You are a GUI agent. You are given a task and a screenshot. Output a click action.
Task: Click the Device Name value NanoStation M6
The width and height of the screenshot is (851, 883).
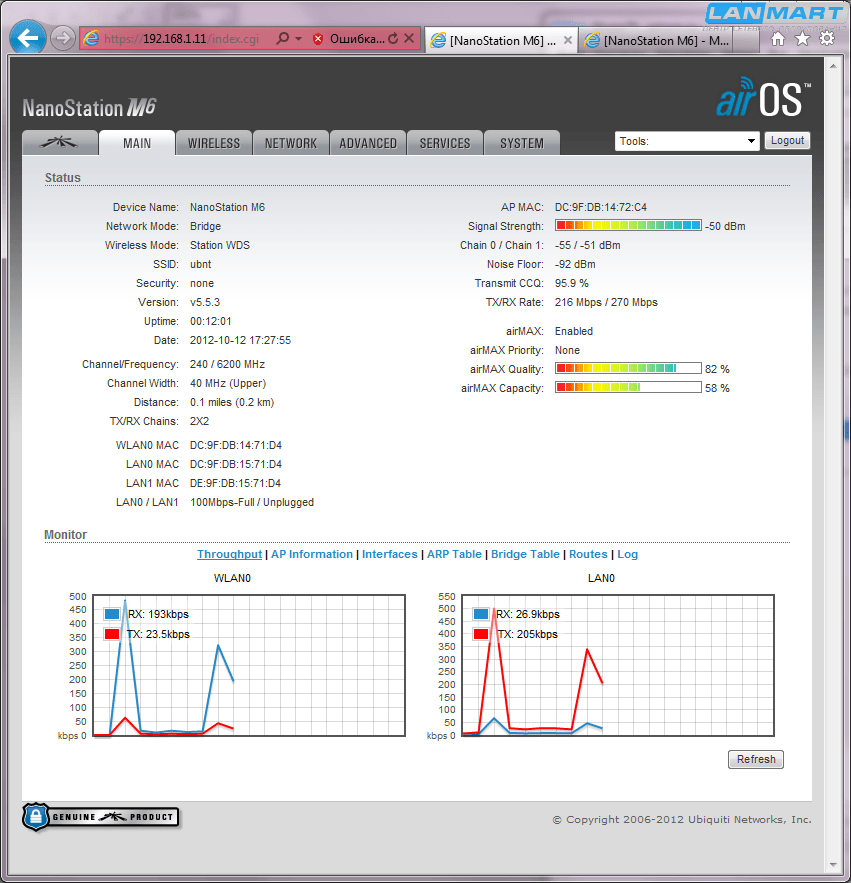(x=227, y=207)
